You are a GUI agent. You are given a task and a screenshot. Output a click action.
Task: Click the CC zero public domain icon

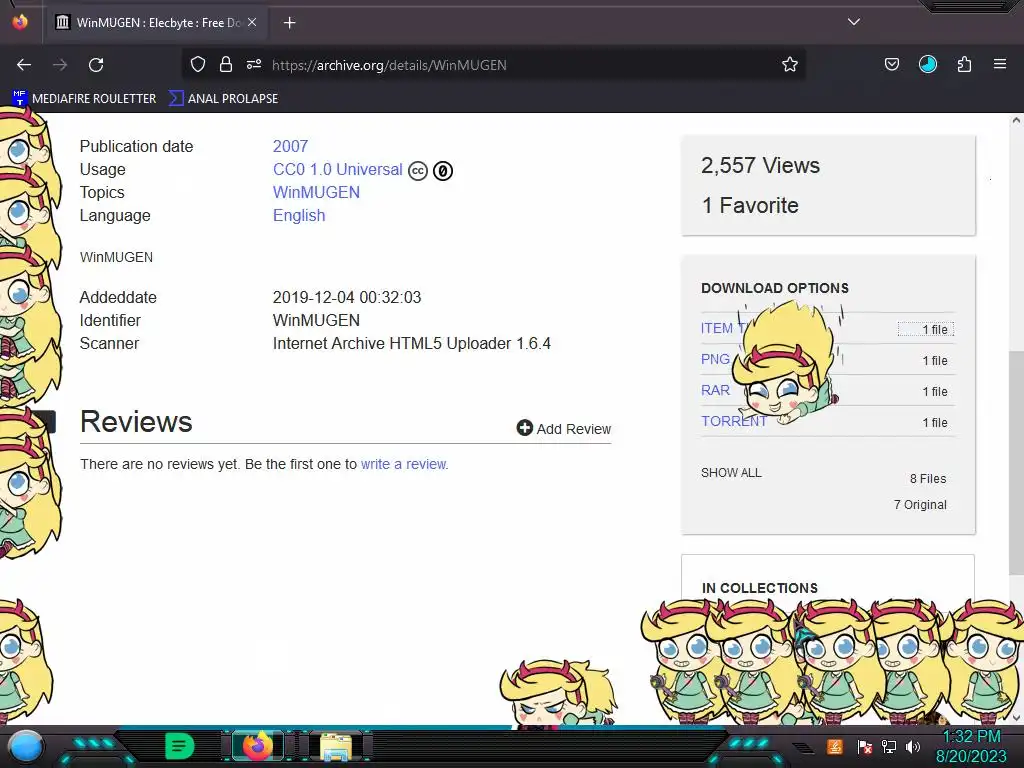443,170
